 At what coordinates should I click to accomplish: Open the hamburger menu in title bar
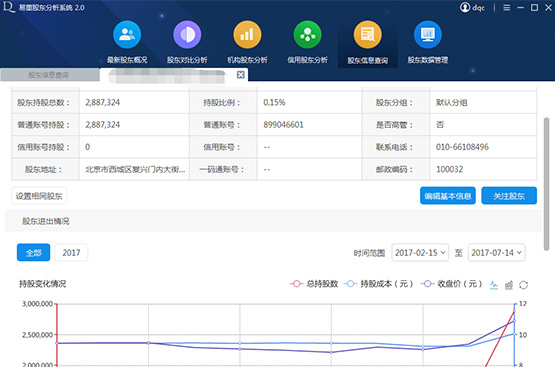pyautogui.click(x=507, y=7)
